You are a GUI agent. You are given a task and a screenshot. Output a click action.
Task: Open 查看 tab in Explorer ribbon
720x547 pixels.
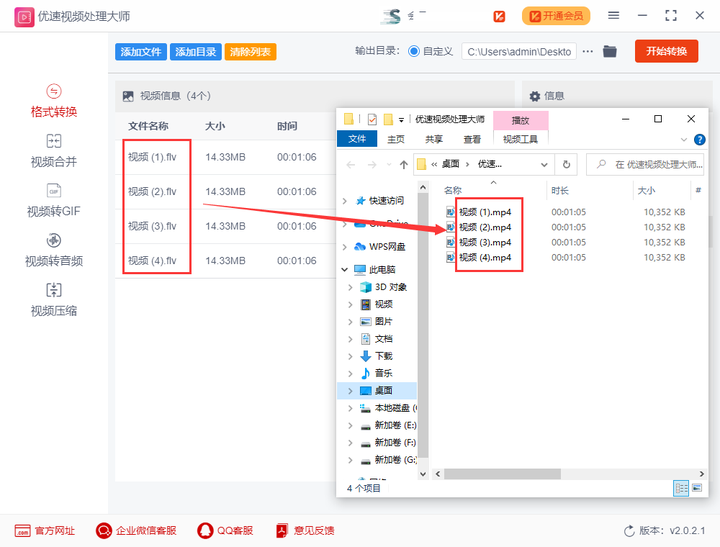pyautogui.click(x=472, y=139)
